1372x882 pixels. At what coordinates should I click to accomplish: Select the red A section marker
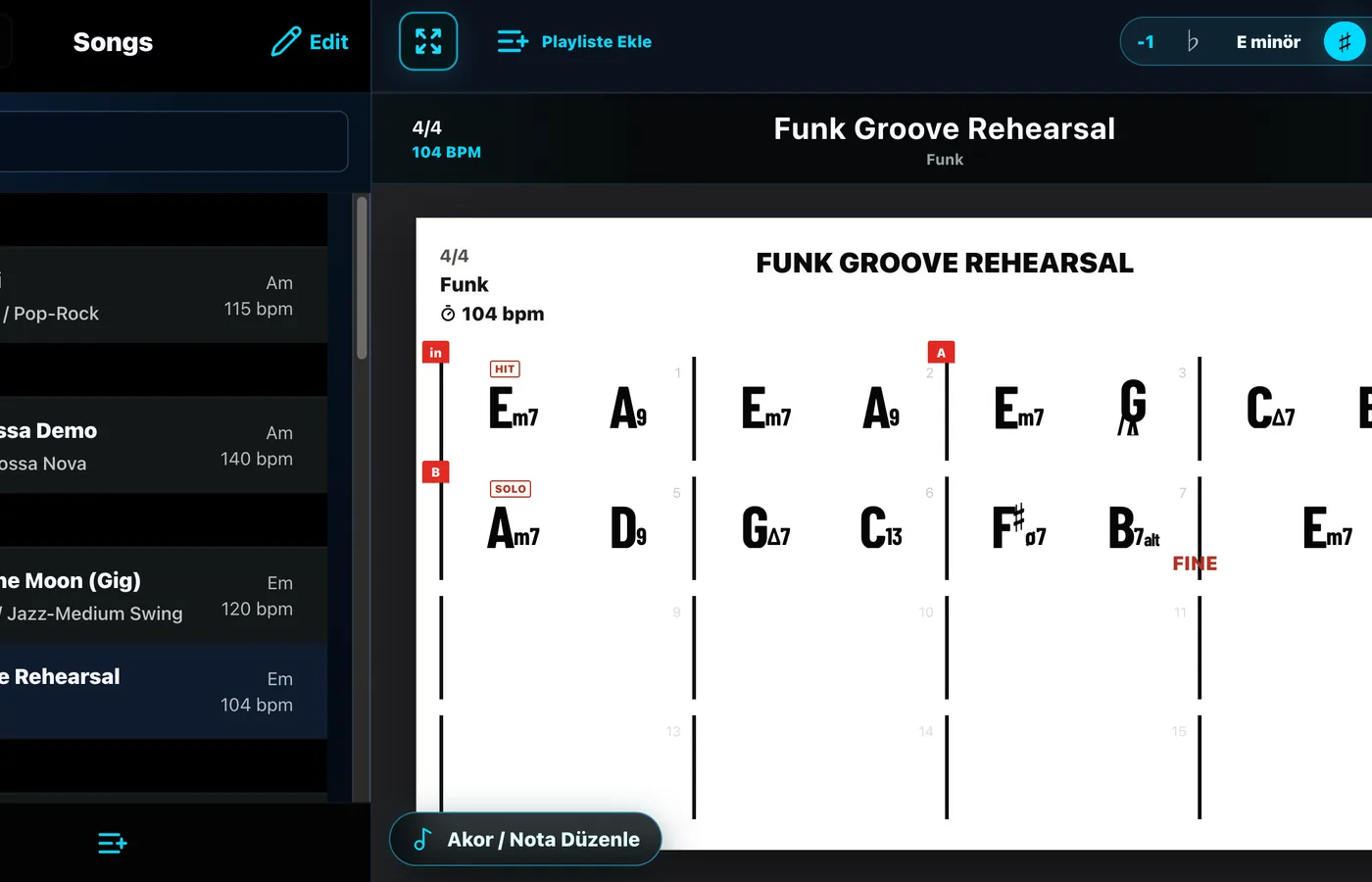coord(941,353)
